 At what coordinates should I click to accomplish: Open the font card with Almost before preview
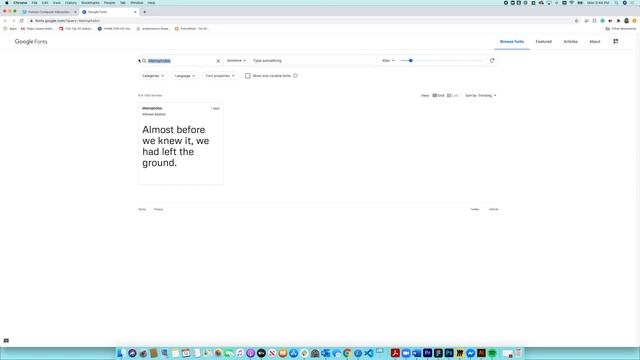tap(181, 144)
